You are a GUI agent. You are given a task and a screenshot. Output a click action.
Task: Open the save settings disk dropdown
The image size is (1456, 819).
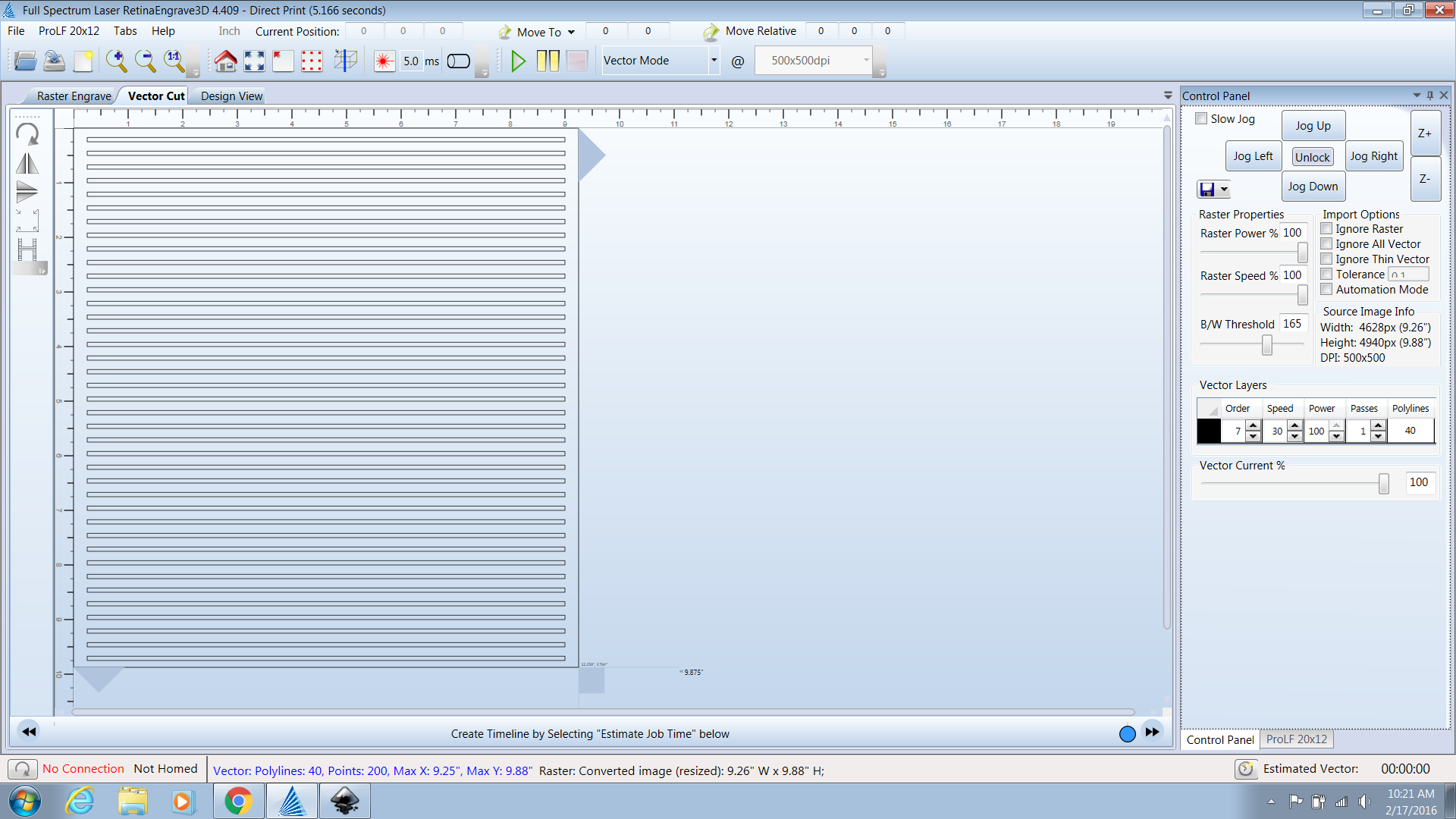1224,190
